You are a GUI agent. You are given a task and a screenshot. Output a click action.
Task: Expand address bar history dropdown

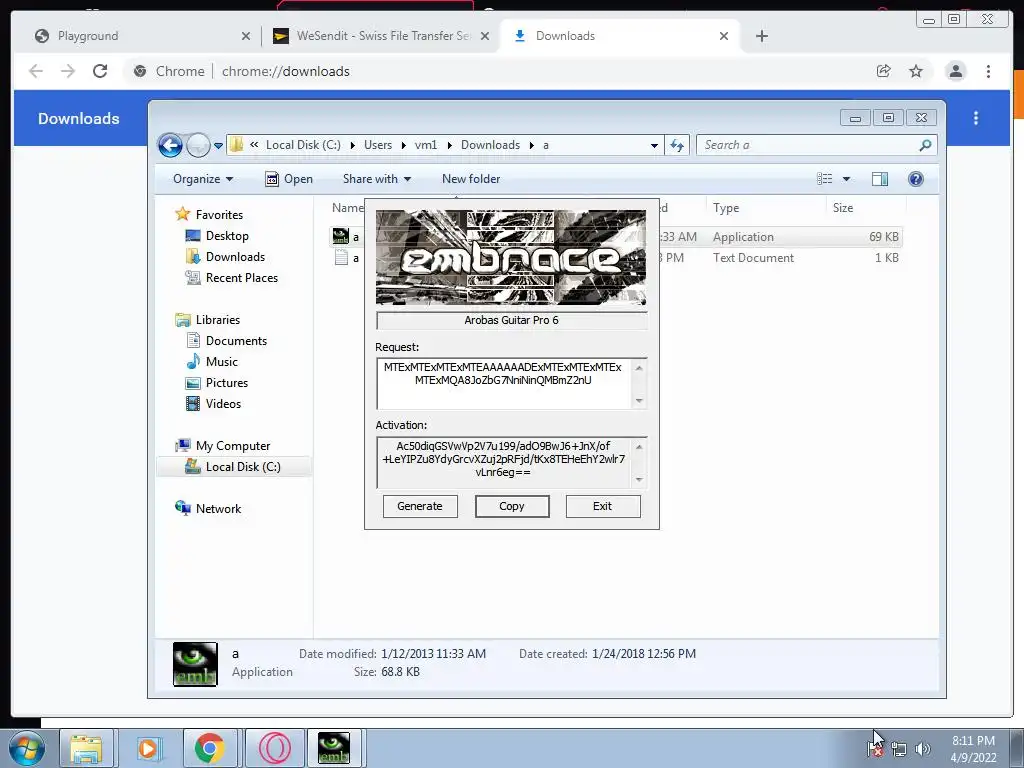(x=654, y=146)
